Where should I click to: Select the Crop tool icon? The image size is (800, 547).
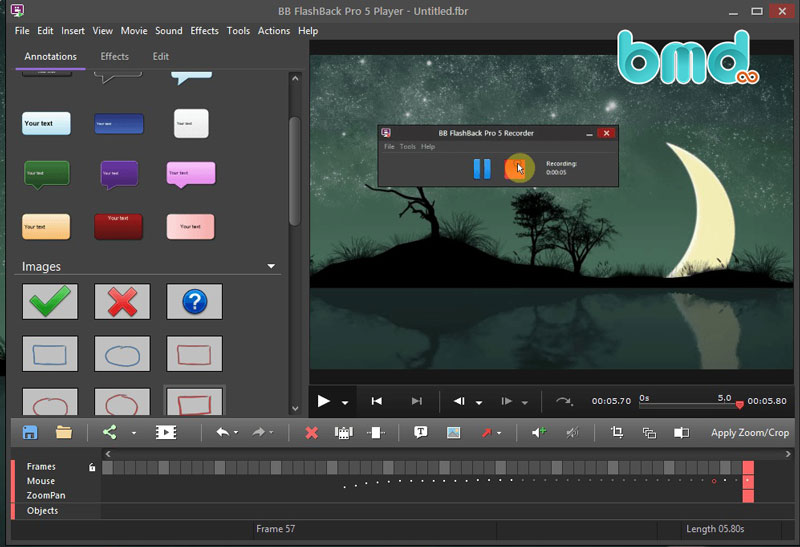coord(617,433)
